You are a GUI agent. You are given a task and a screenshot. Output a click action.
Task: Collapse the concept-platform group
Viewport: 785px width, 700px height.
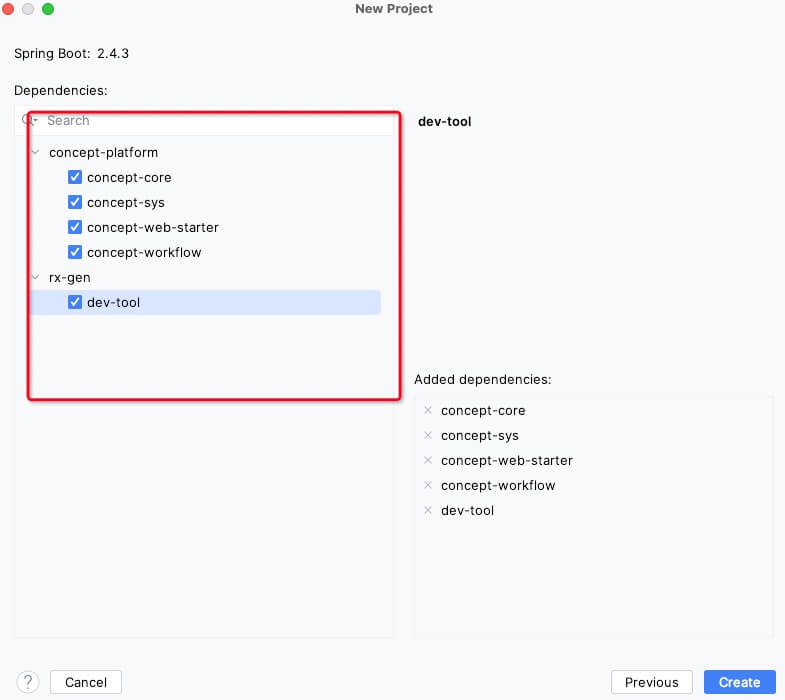(x=36, y=152)
